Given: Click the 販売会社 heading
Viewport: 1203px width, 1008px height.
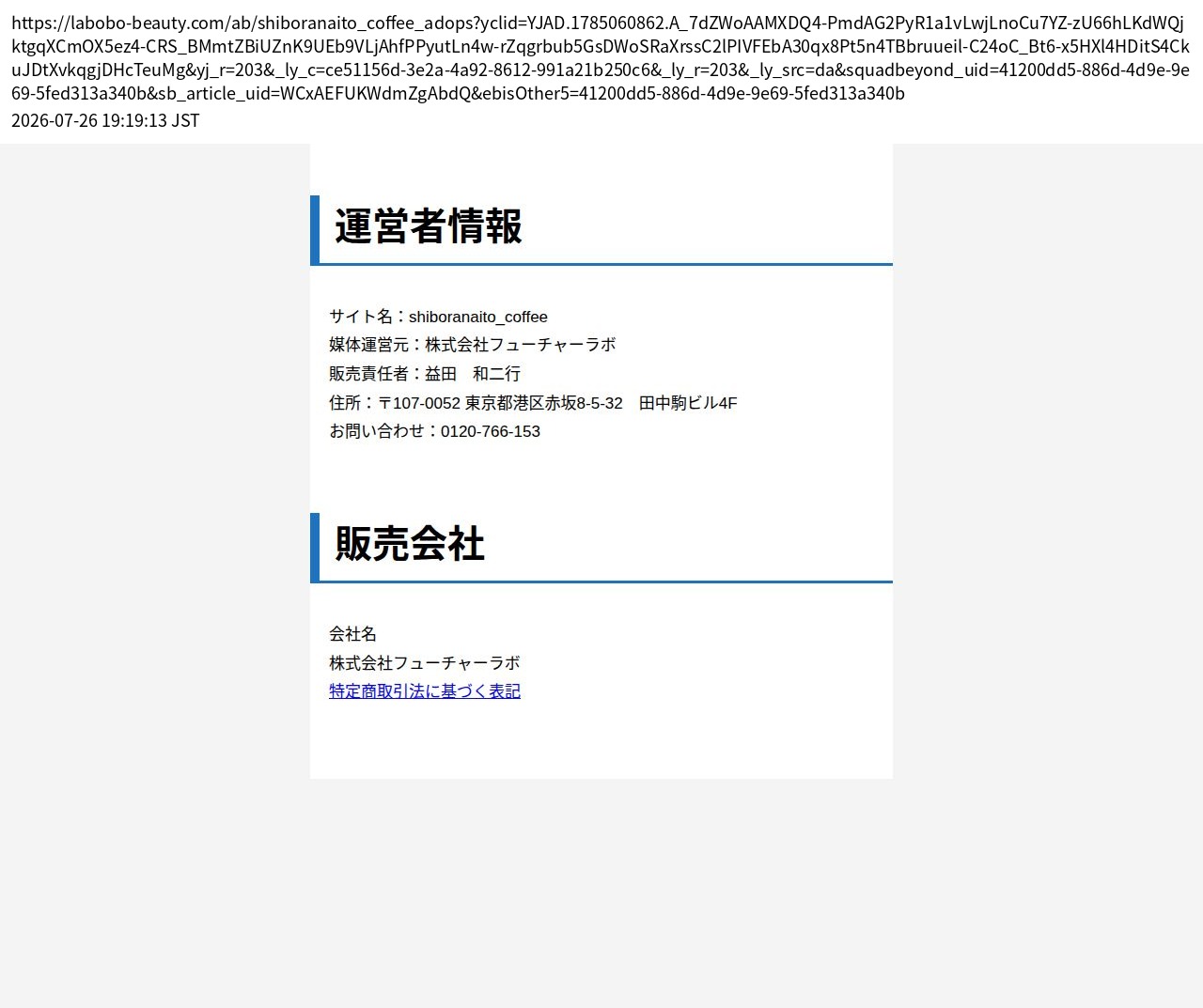Looking at the screenshot, I should [x=410, y=544].
